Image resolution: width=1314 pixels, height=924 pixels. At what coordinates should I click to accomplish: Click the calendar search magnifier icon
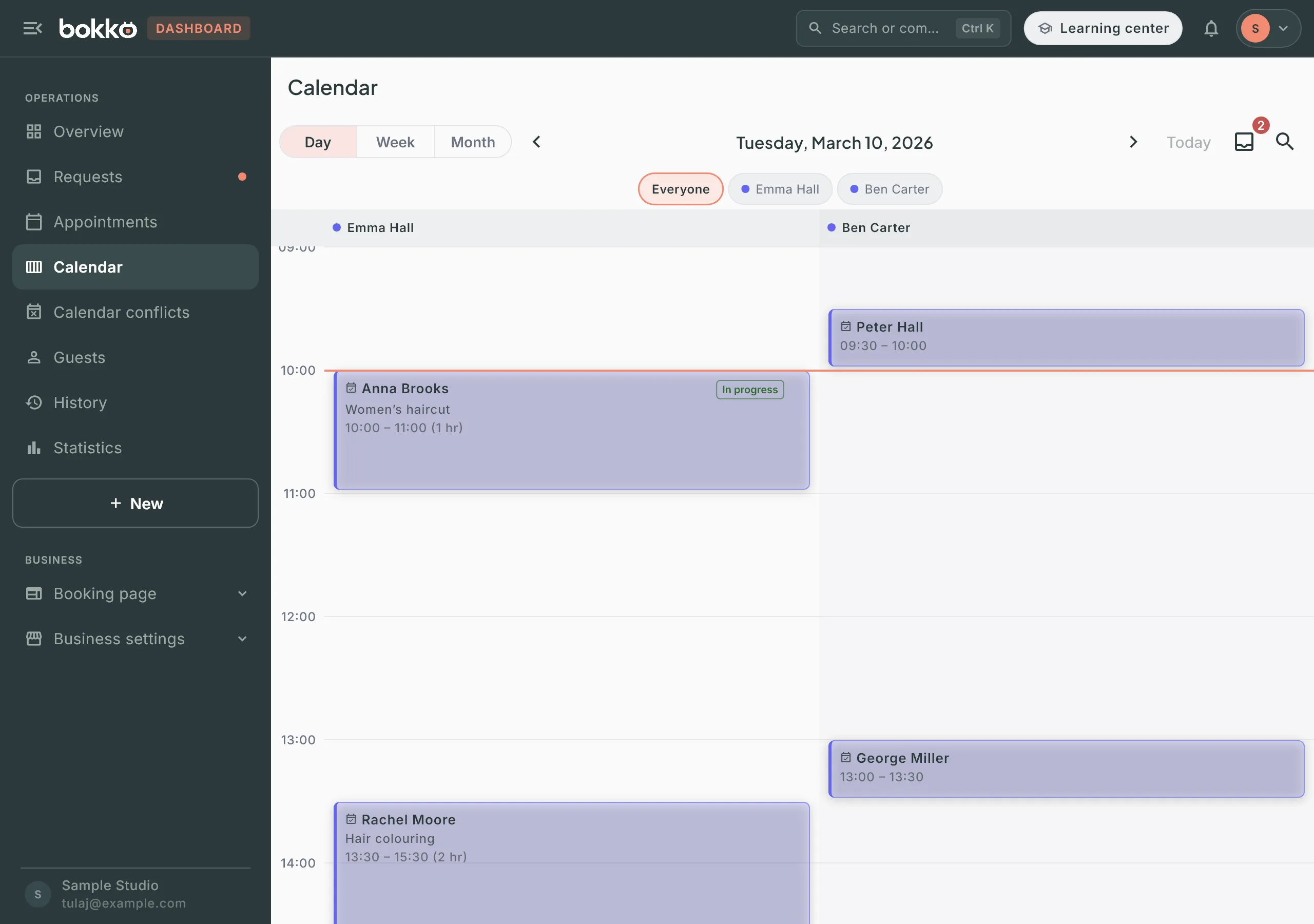(1285, 141)
